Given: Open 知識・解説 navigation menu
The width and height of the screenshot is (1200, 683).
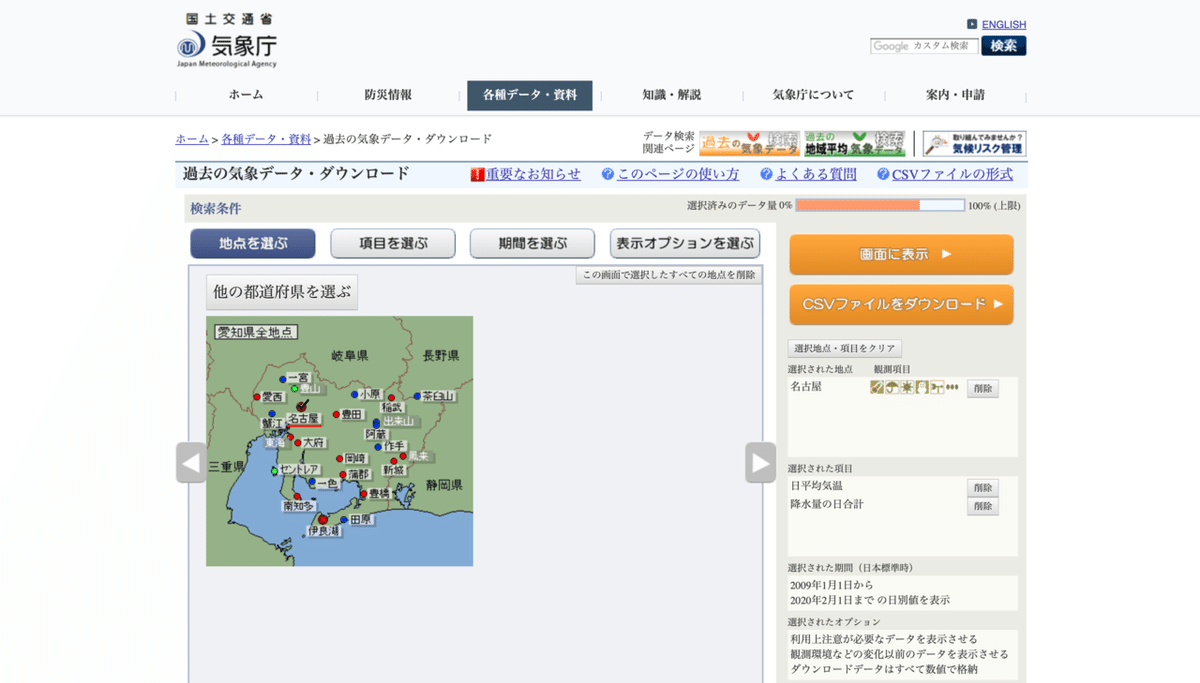Looking at the screenshot, I should point(672,95).
